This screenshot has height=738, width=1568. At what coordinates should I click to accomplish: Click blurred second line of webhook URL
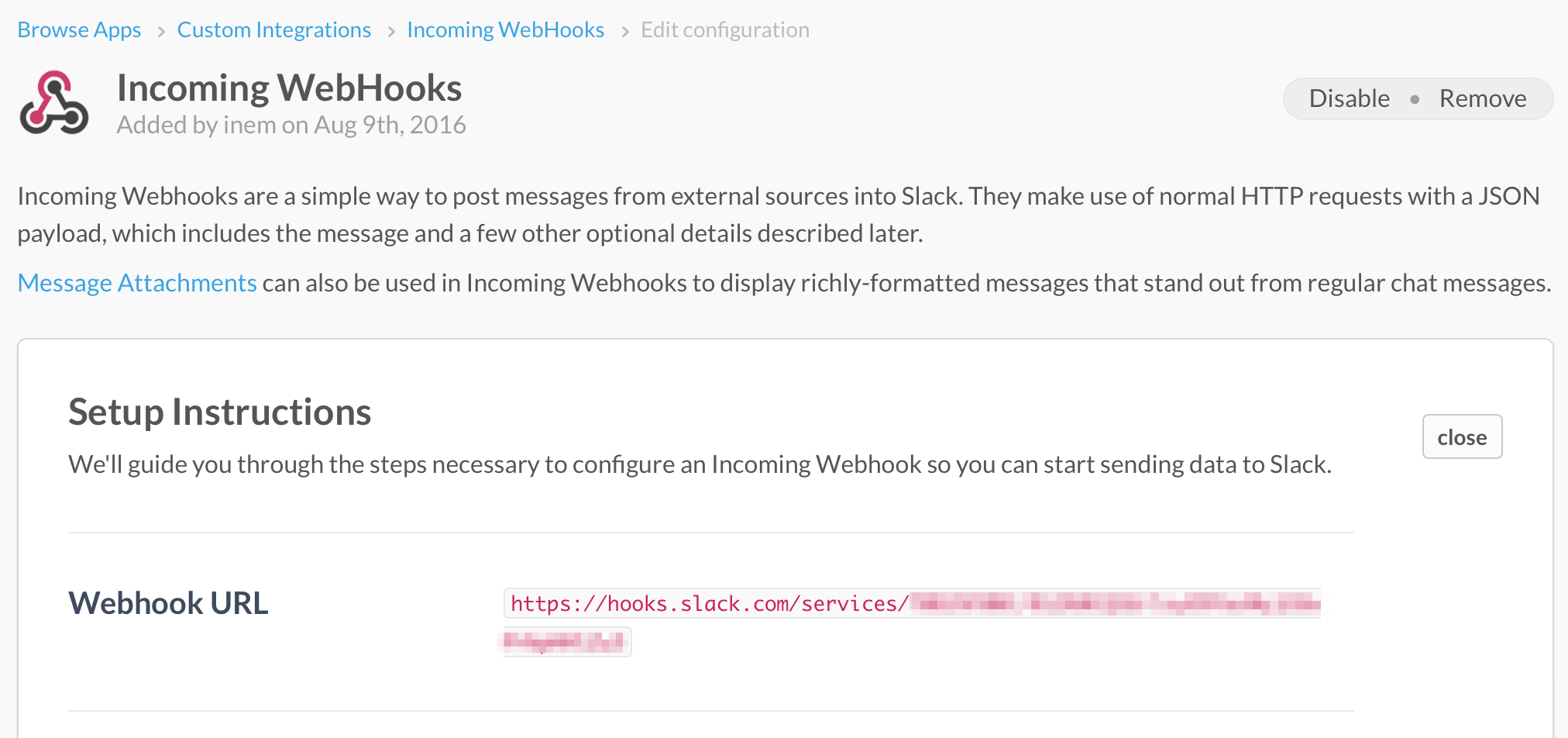[x=564, y=642]
